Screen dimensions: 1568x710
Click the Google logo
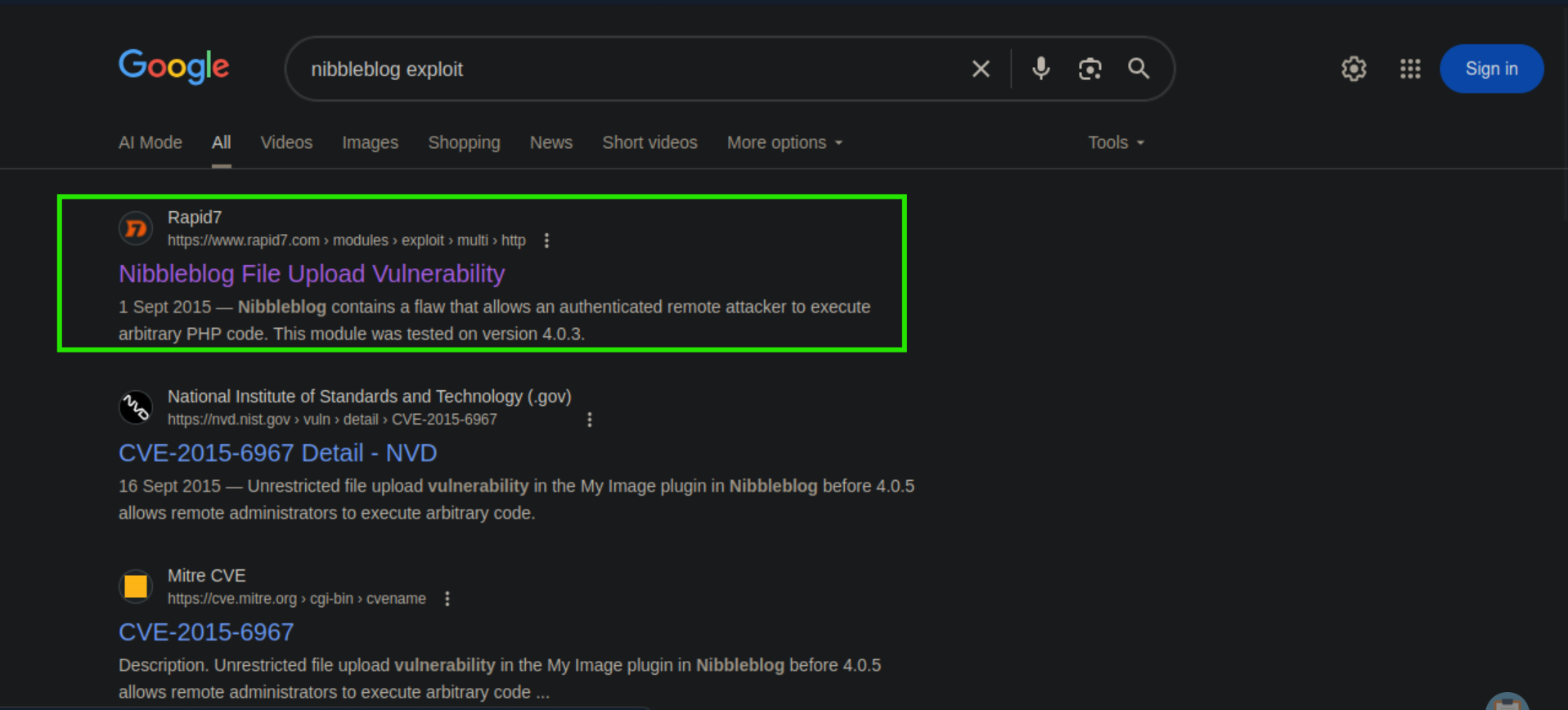(x=174, y=66)
